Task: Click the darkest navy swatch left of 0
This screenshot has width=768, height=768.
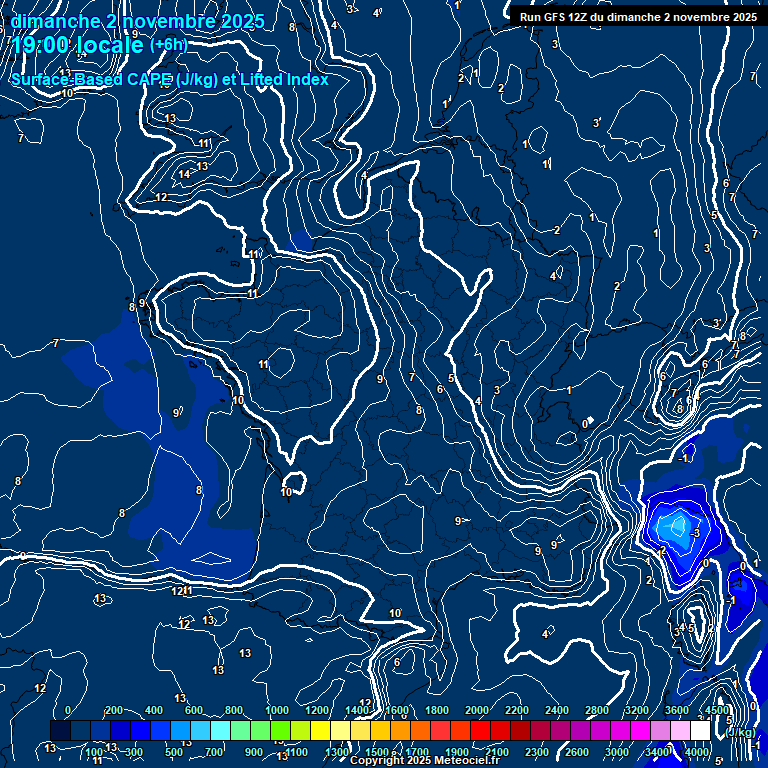Action: [60, 730]
